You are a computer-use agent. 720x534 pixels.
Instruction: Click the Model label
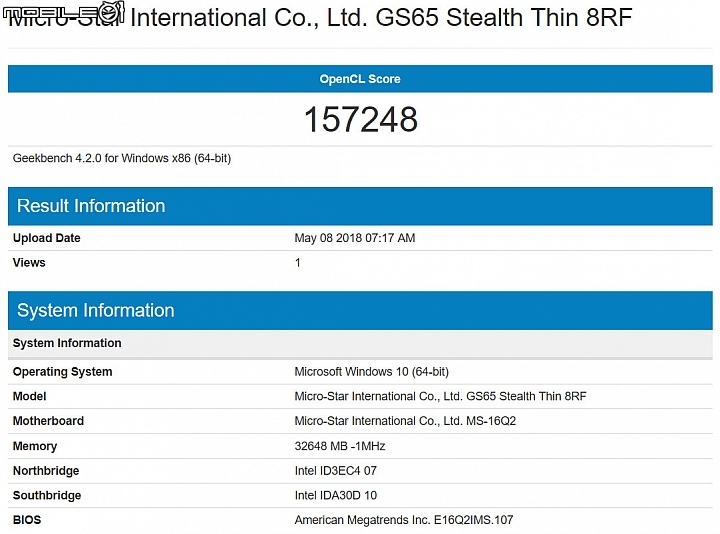(29, 396)
